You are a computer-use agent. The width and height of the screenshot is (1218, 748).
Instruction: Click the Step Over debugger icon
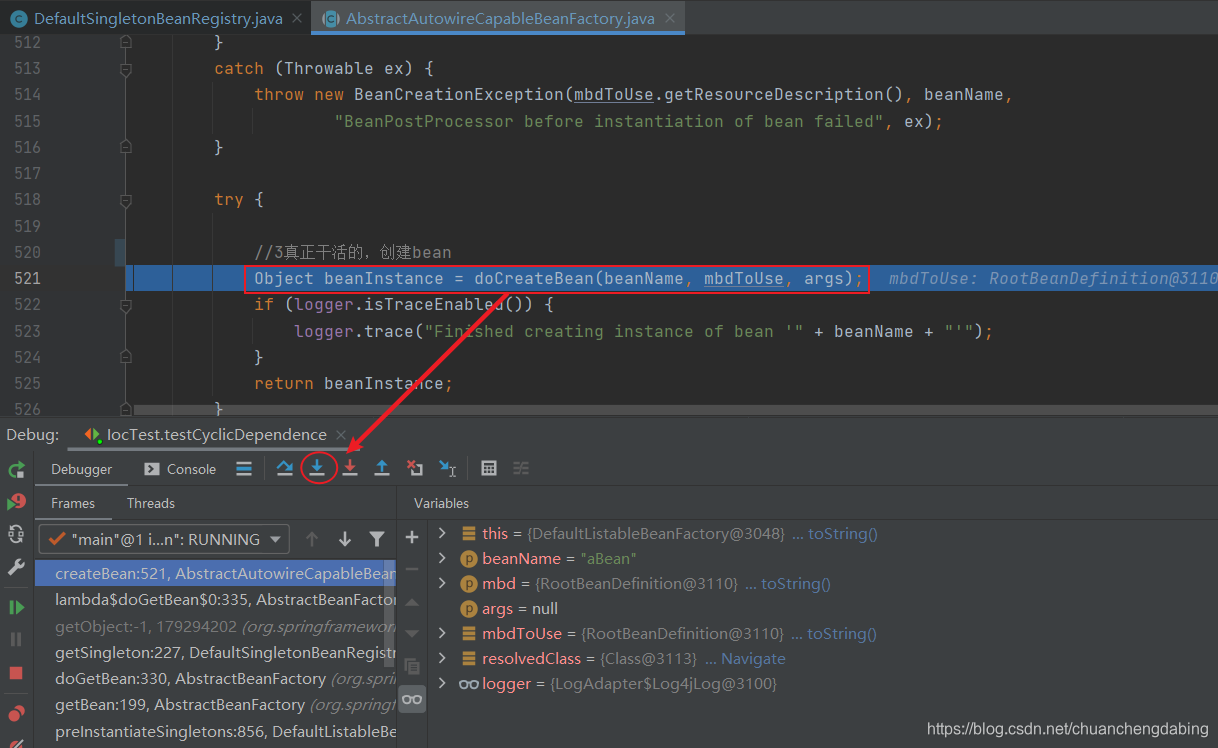pos(285,468)
